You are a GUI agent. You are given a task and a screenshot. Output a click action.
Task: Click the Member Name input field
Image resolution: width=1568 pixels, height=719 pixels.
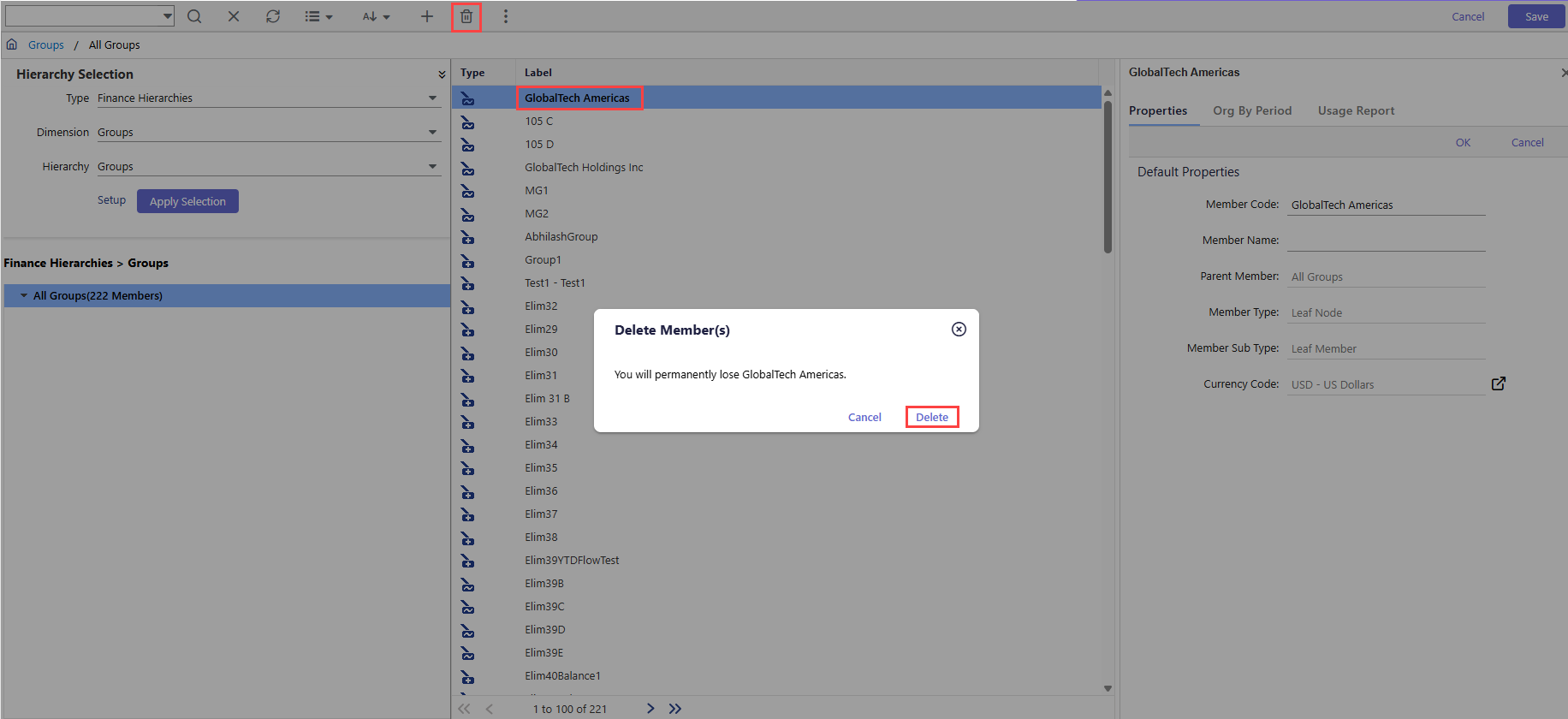[1386, 241]
